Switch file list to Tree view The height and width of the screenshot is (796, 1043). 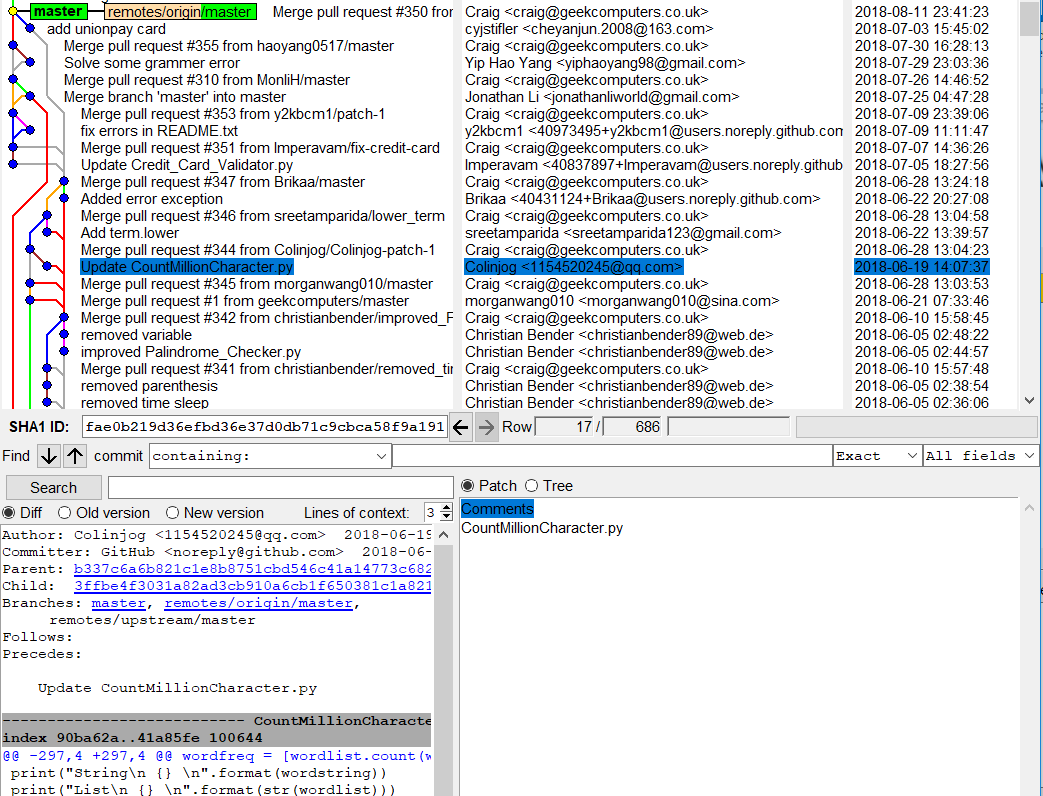click(x=532, y=486)
